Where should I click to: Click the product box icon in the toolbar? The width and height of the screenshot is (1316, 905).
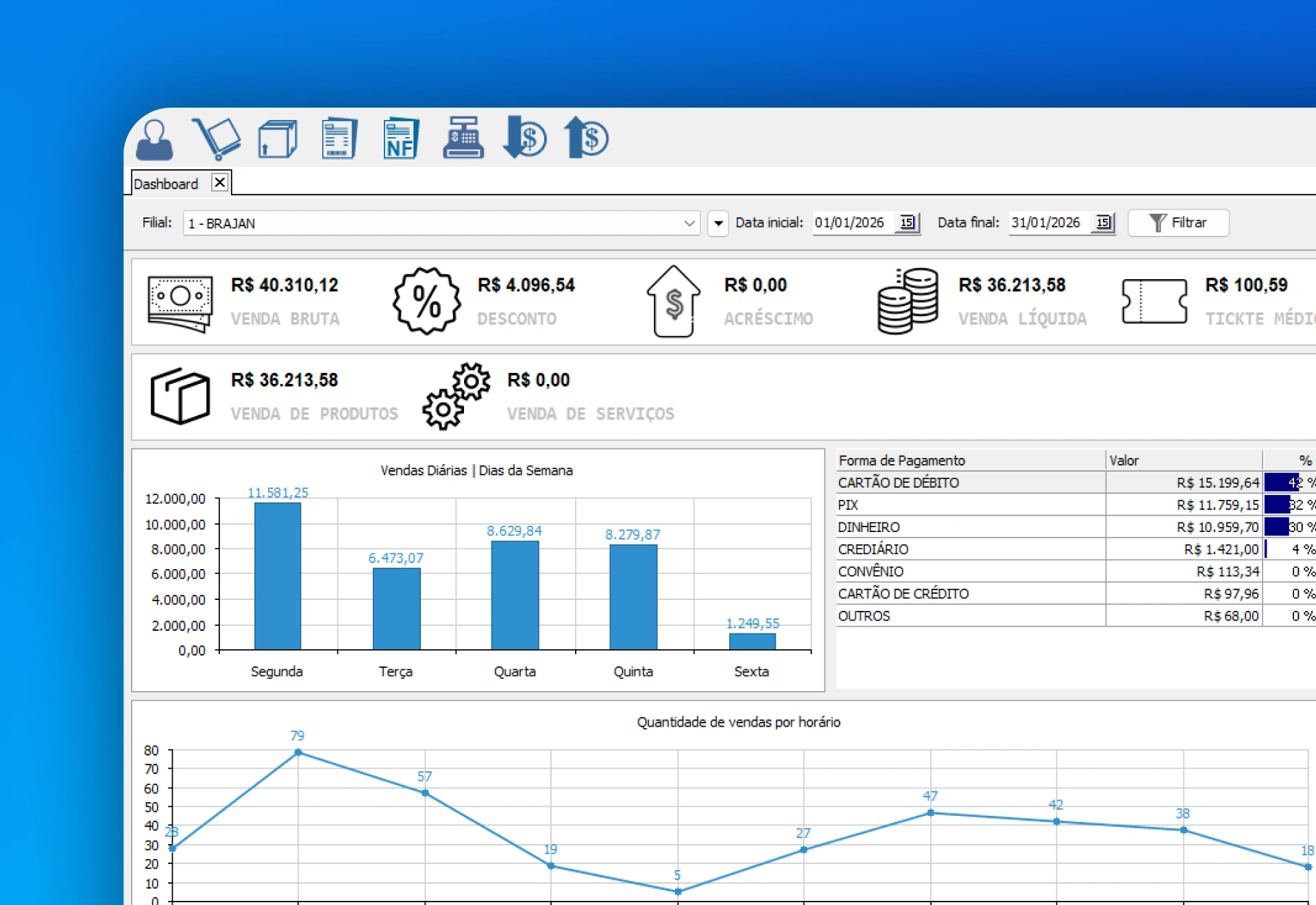click(278, 138)
